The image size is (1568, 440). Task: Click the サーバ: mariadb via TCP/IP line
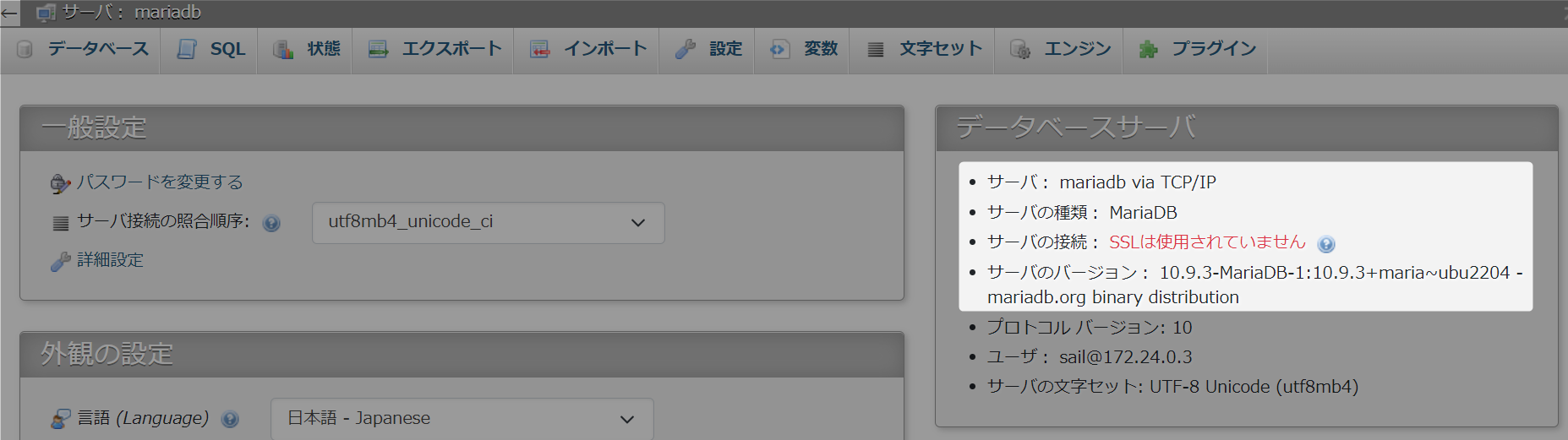(1102, 182)
